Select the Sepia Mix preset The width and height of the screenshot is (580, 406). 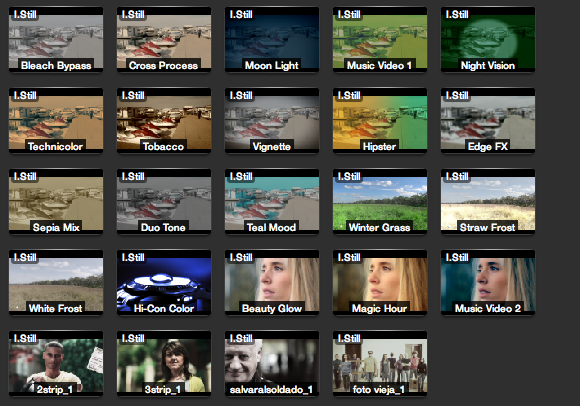pyautogui.click(x=56, y=201)
